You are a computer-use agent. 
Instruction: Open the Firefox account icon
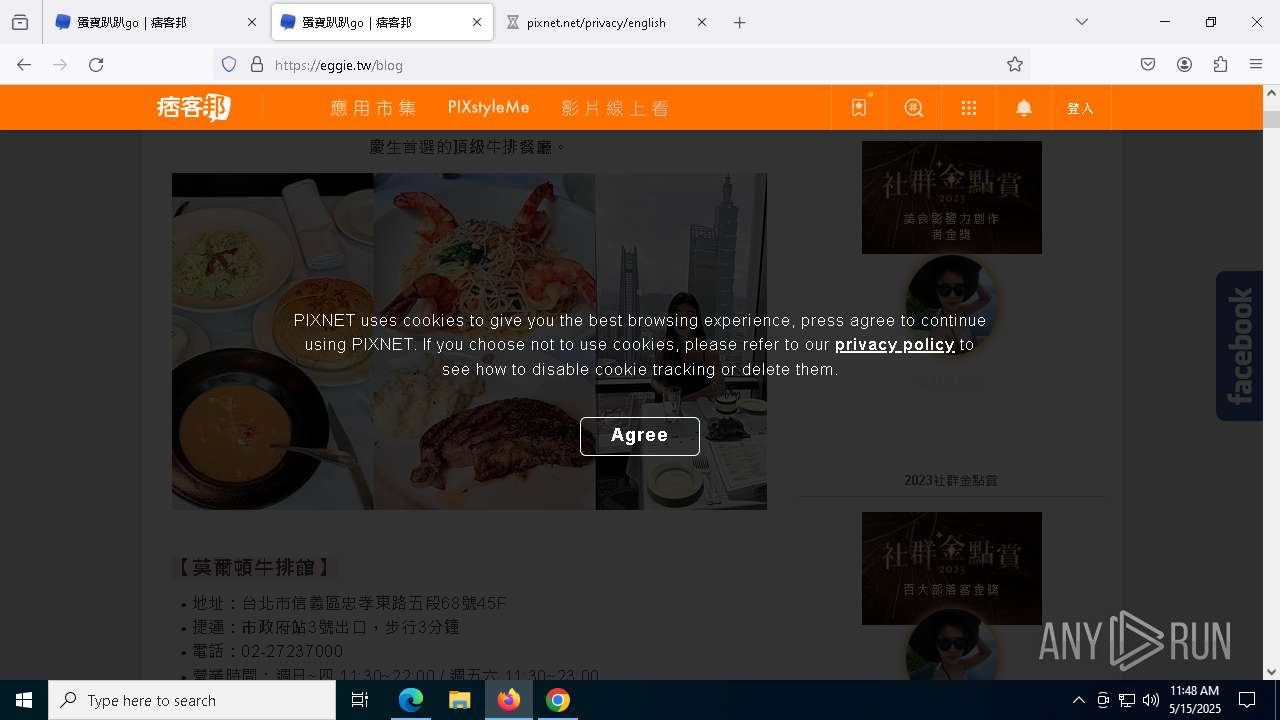[x=1184, y=65]
